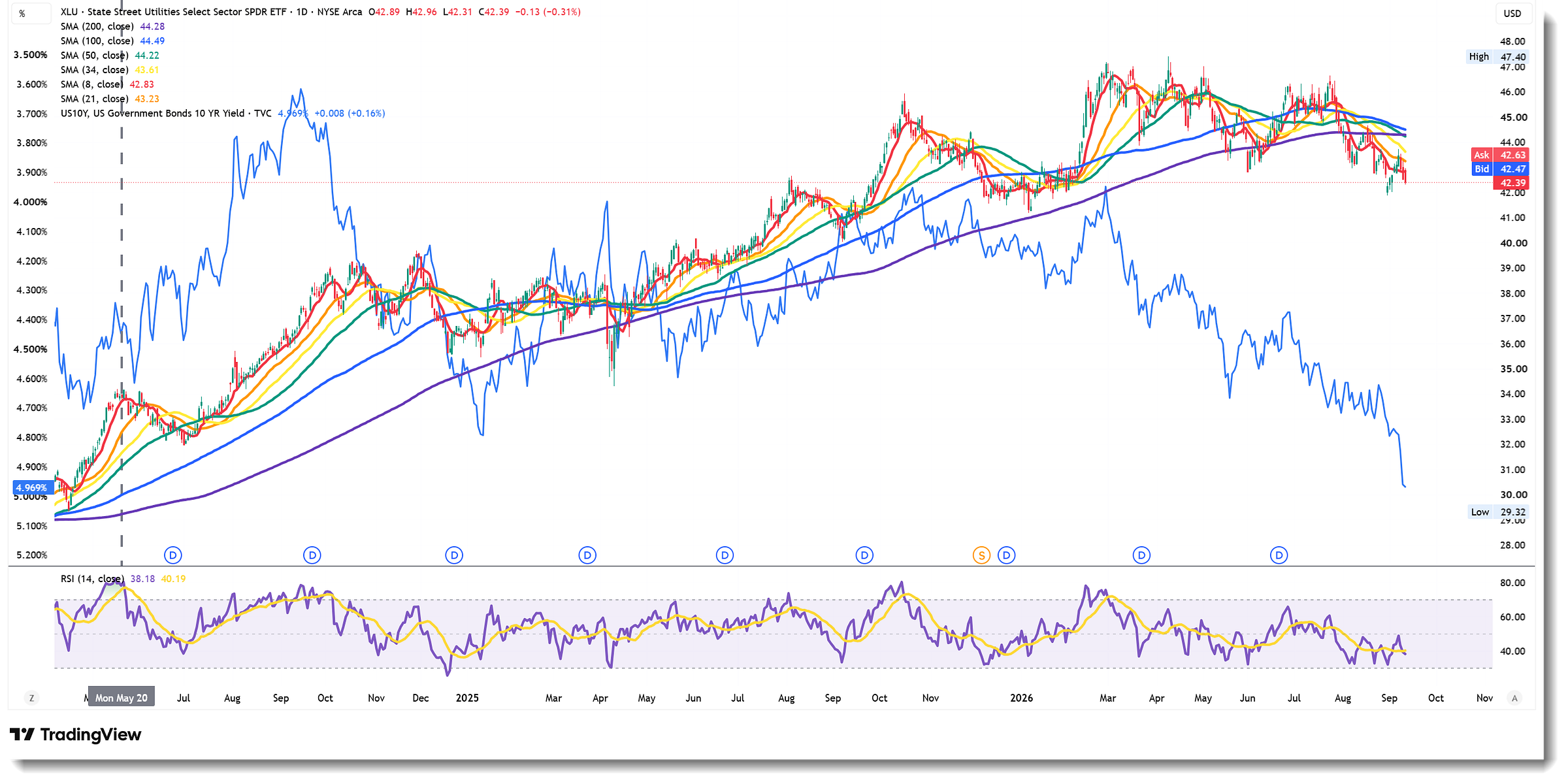Toggle the percent scale button at top left
The width and height of the screenshot is (1568, 784).
[x=23, y=13]
